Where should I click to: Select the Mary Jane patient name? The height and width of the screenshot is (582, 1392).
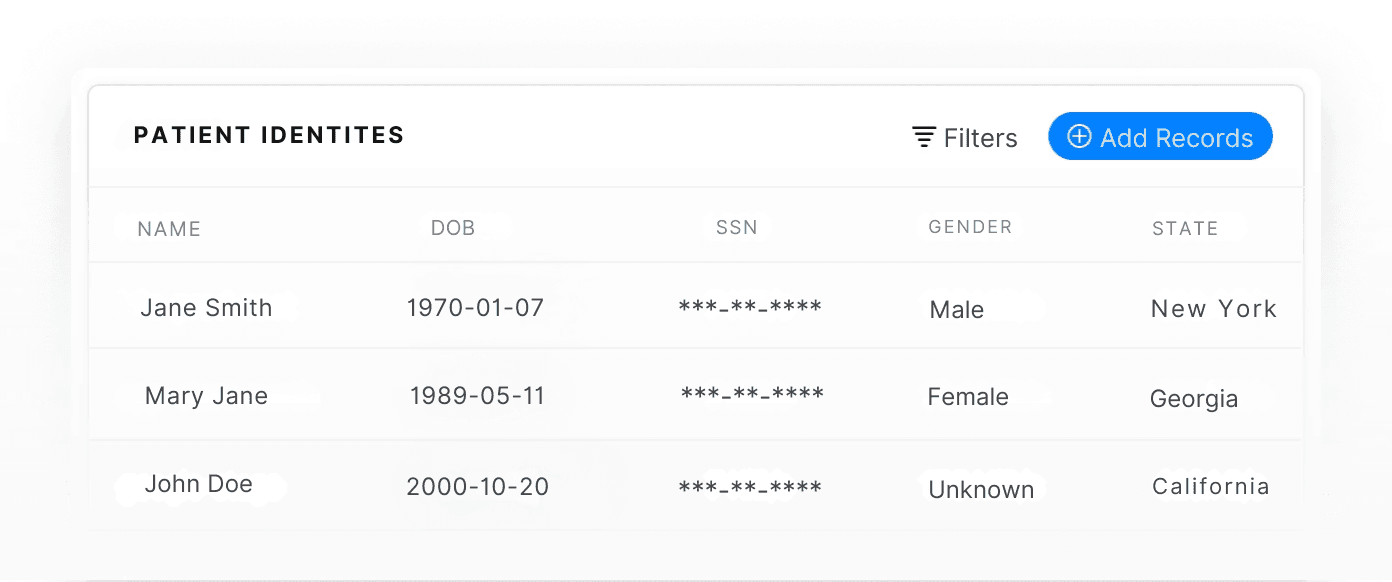tap(205, 395)
